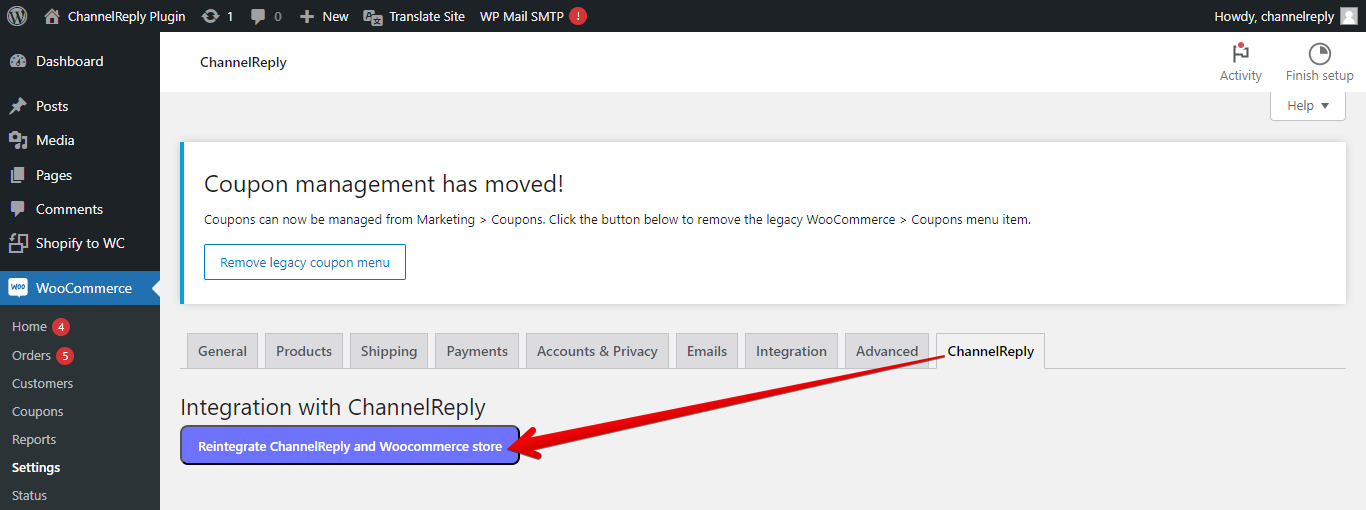Open the WordPress logo menu

coord(17,16)
